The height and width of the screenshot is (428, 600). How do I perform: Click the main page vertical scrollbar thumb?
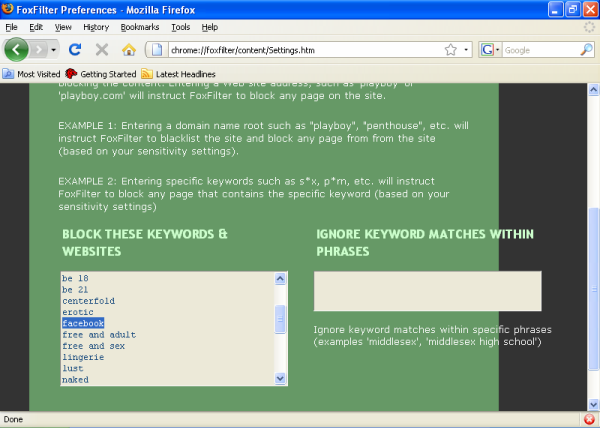pyautogui.click(x=593, y=289)
